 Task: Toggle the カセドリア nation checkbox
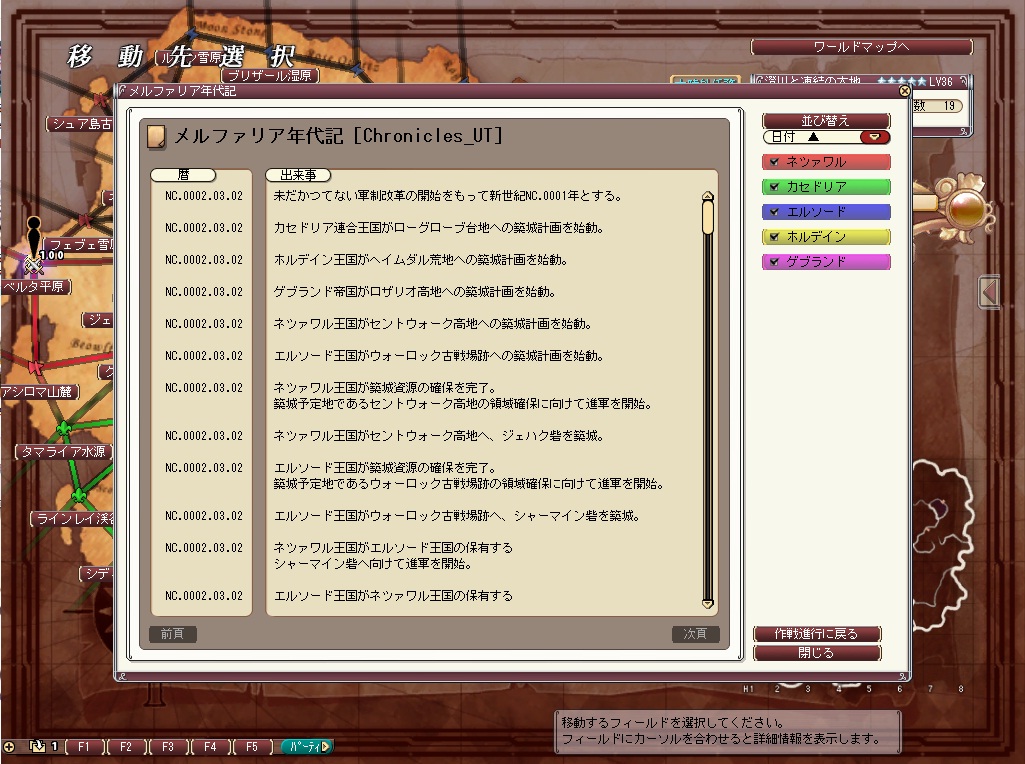tap(775, 187)
